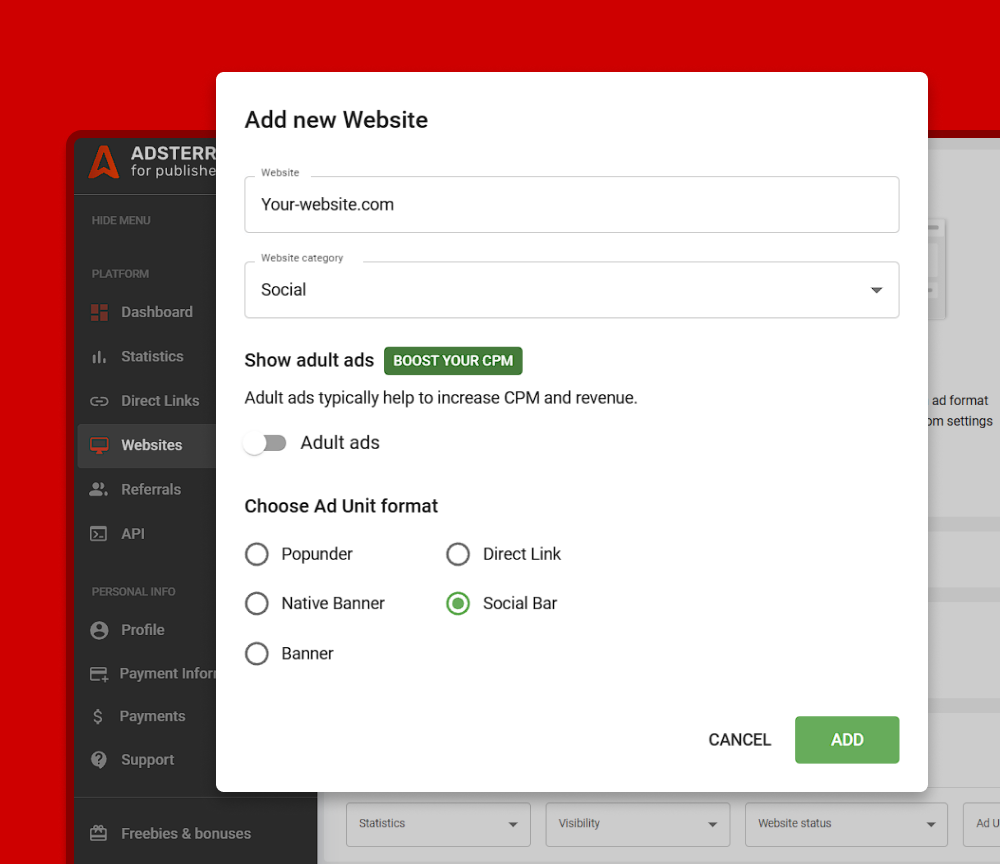Open the Websites section icon

tap(99, 445)
